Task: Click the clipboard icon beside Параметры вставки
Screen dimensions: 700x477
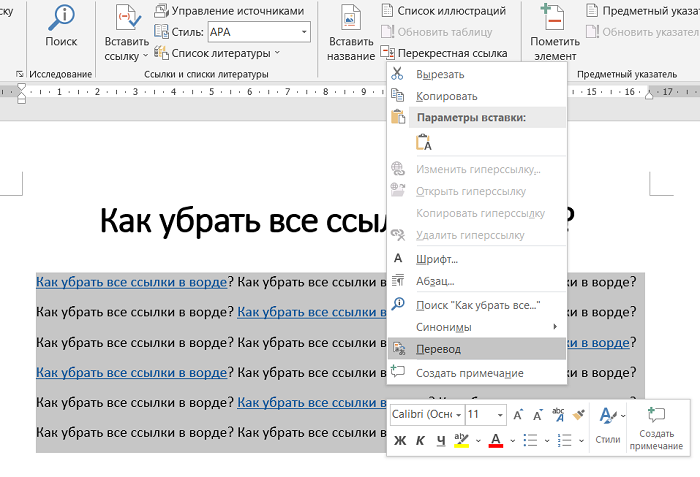Action: click(x=398, y=117)
